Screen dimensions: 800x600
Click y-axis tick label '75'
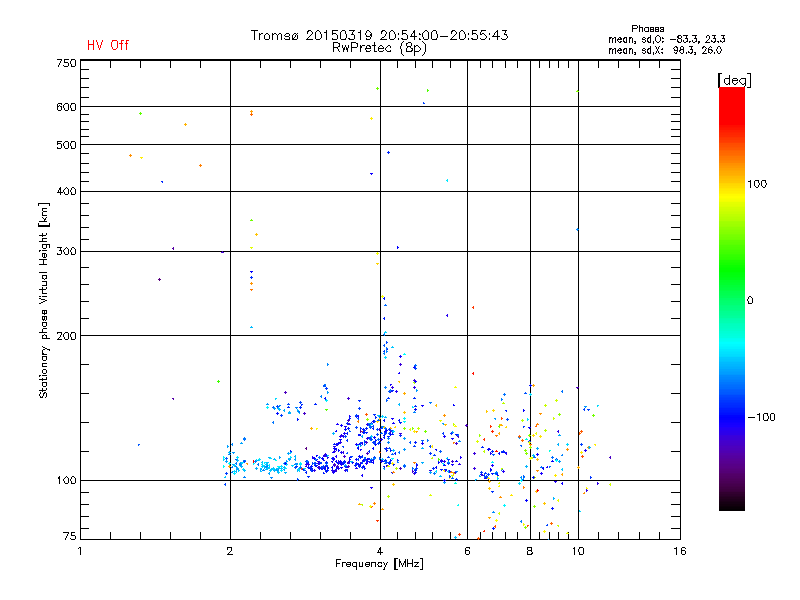(x=70, y=536)
